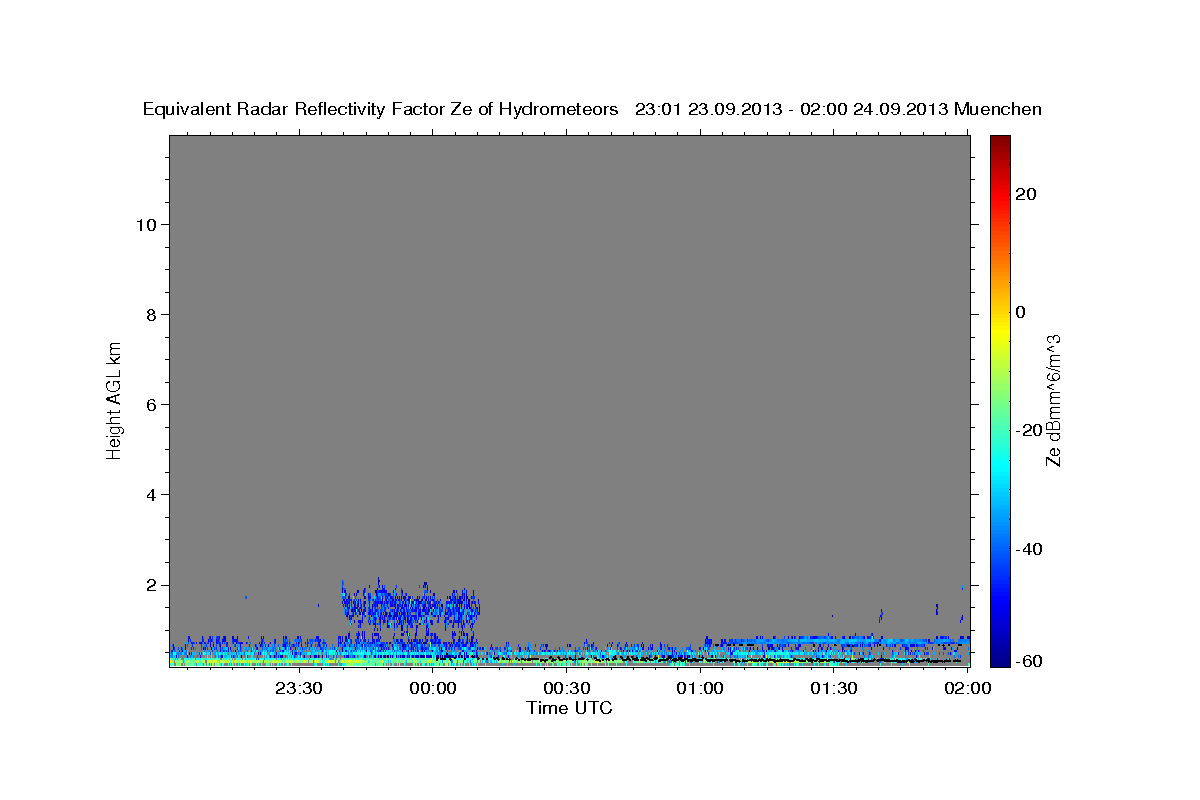Viewport: 1200px width, 800px height.
Task: Click the plot title text beginning 'Equivalent Radar Reflectivity Factor'
Action: coord(592,110)
